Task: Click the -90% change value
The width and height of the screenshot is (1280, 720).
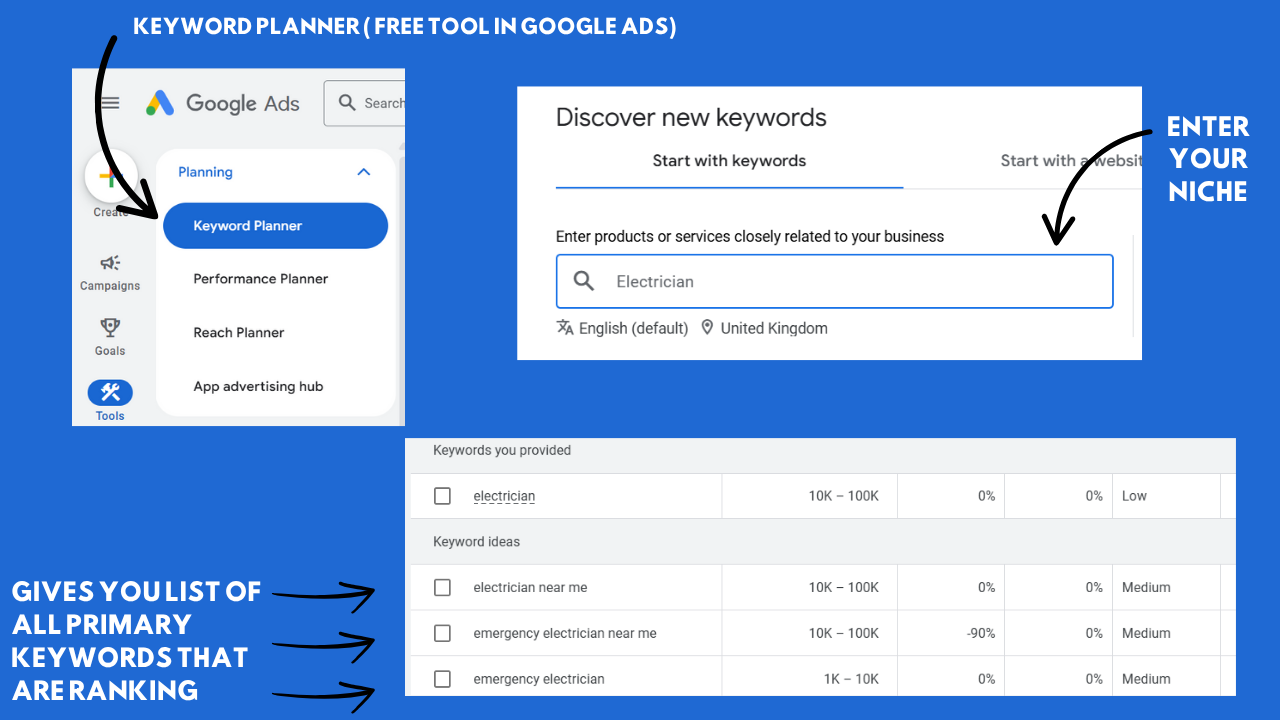Action: coord(980,633)
